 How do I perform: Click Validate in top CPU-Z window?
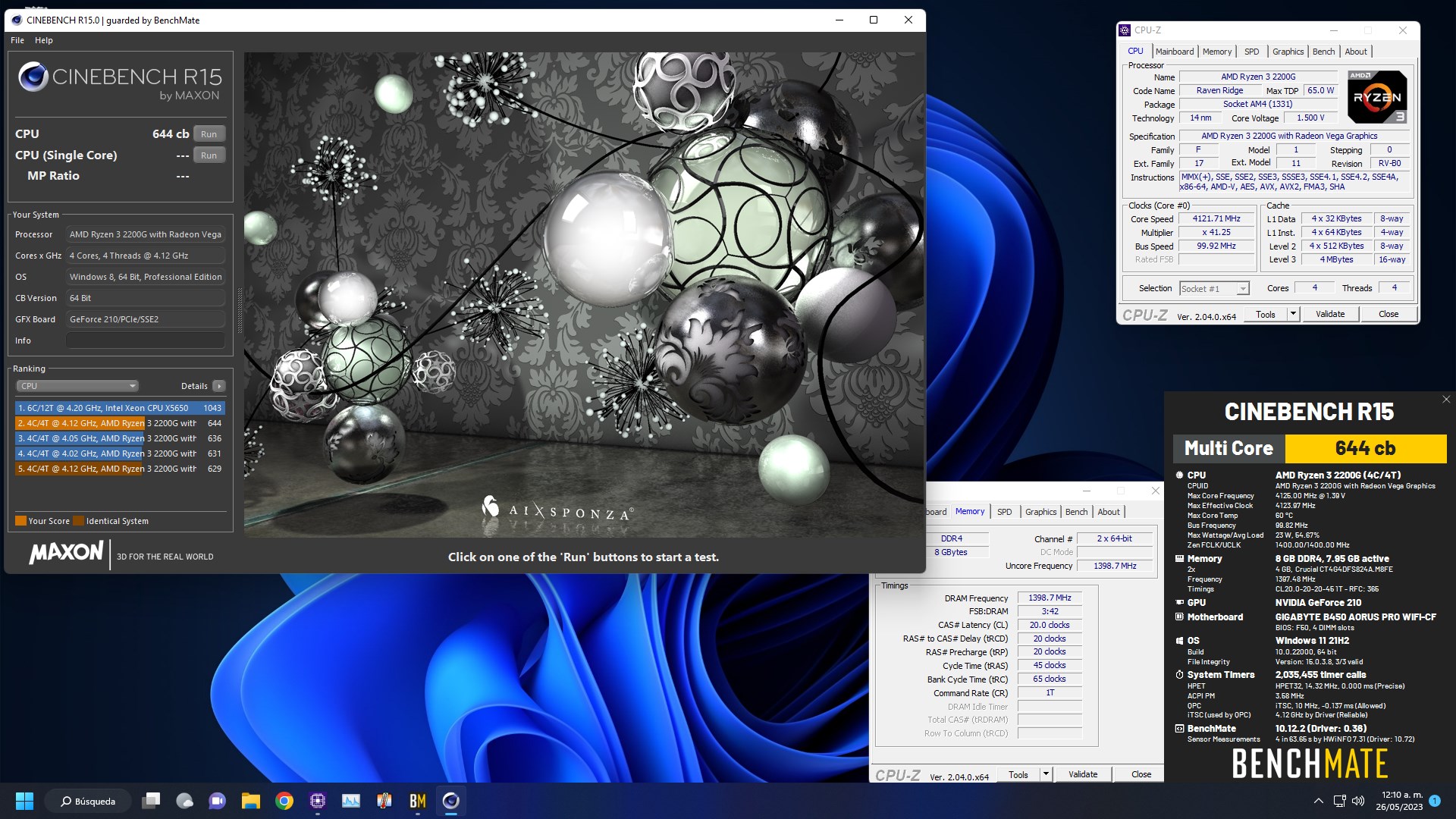(1329, 314)
